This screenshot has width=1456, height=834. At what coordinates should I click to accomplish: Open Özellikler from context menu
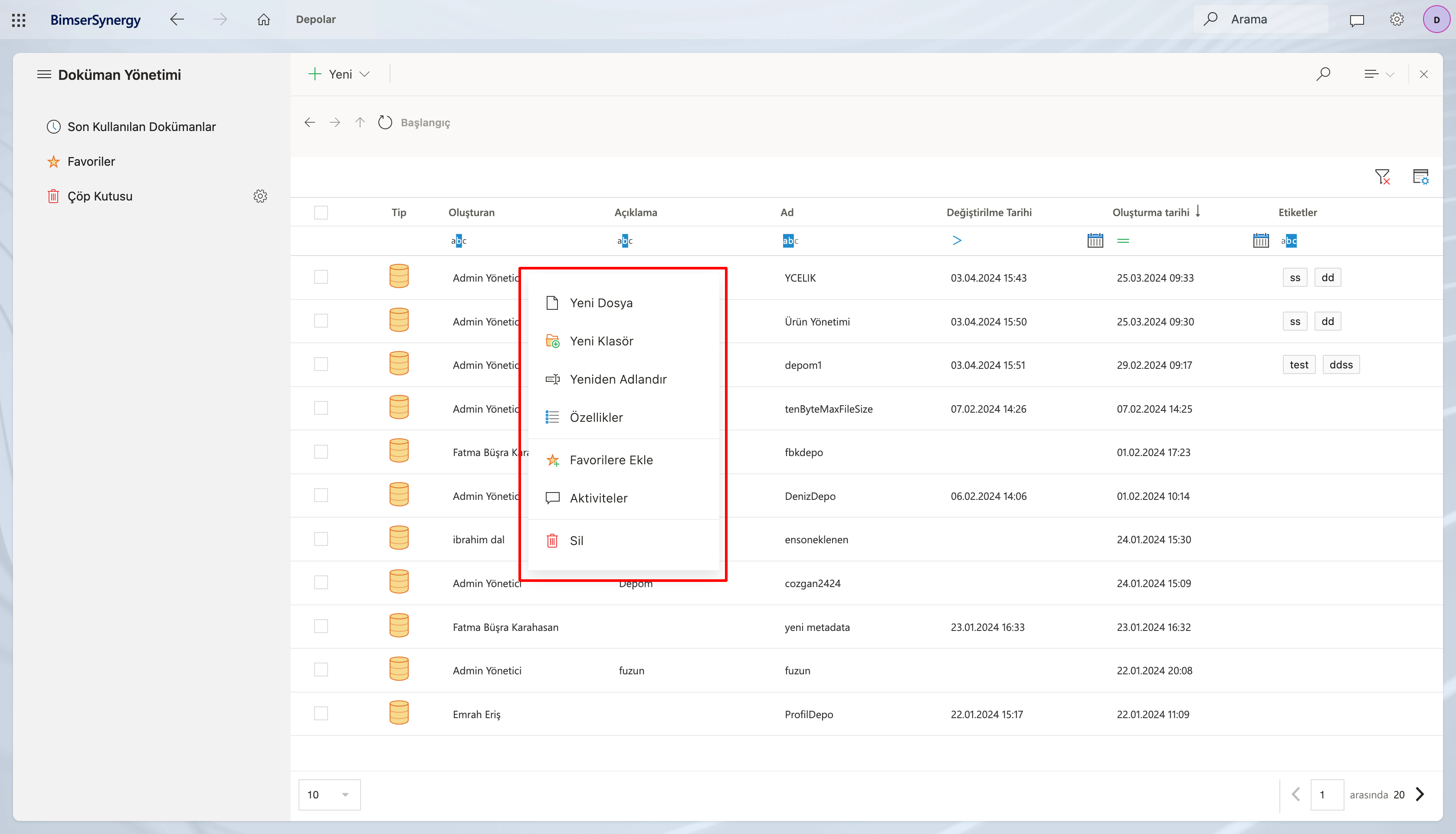[623, 417]
